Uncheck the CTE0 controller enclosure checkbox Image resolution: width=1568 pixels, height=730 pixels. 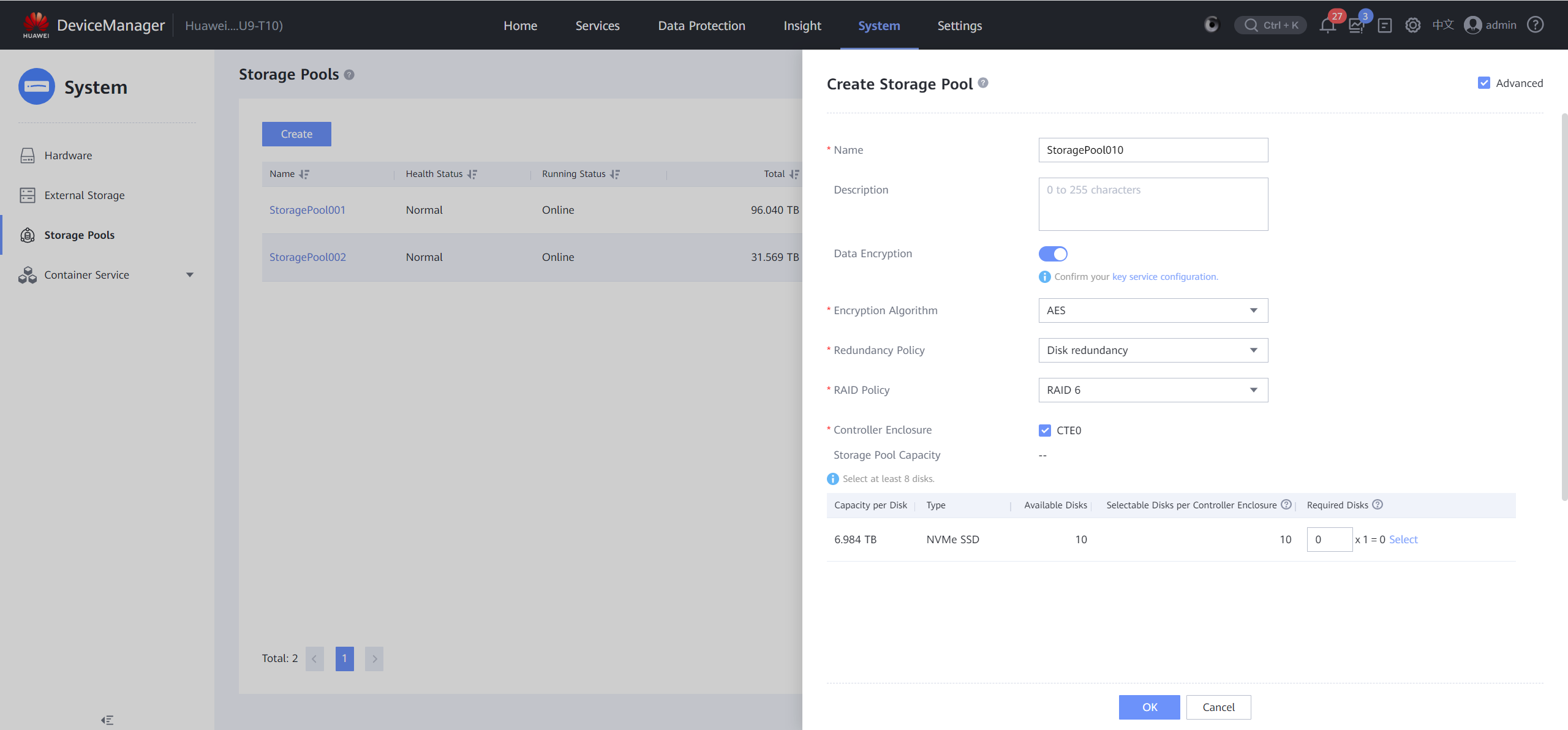1045,431
